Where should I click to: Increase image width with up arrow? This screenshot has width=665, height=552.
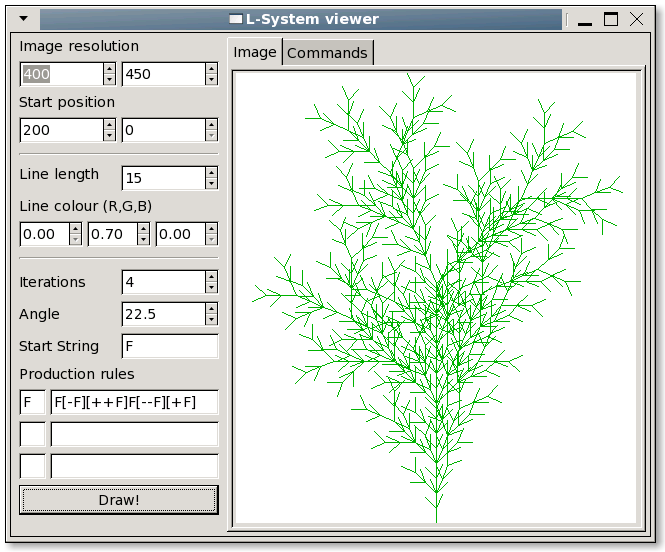[x=109, y=69]
